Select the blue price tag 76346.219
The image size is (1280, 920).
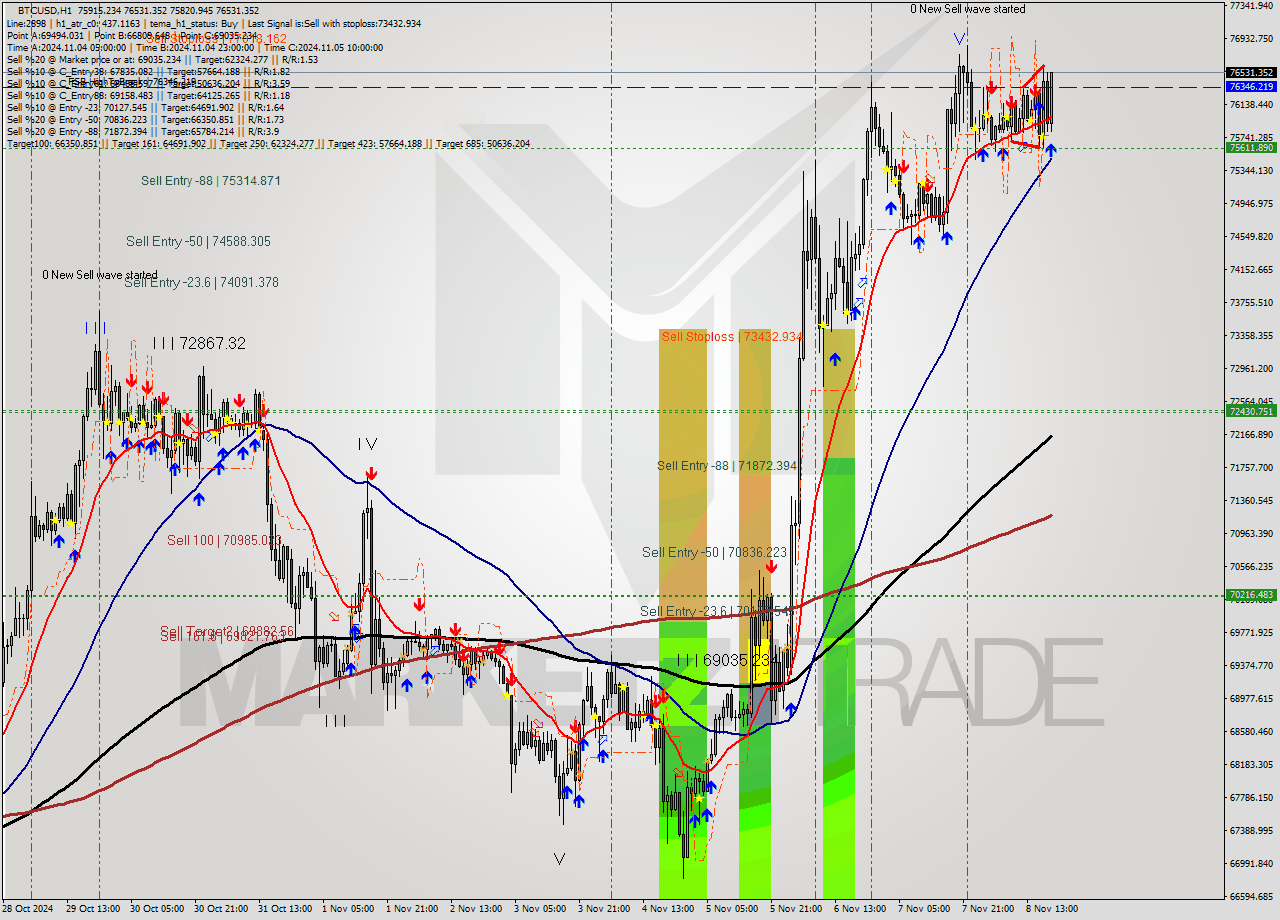1251,87
